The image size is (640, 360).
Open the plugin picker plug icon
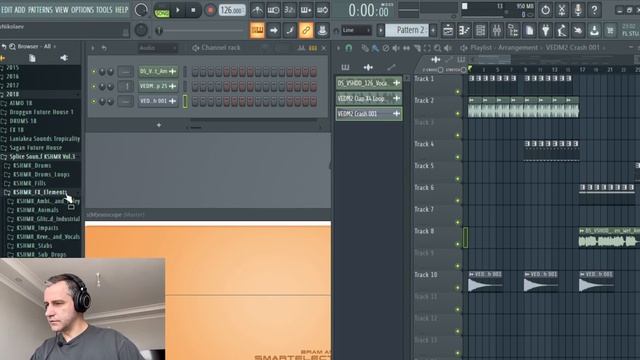point(546,30)
